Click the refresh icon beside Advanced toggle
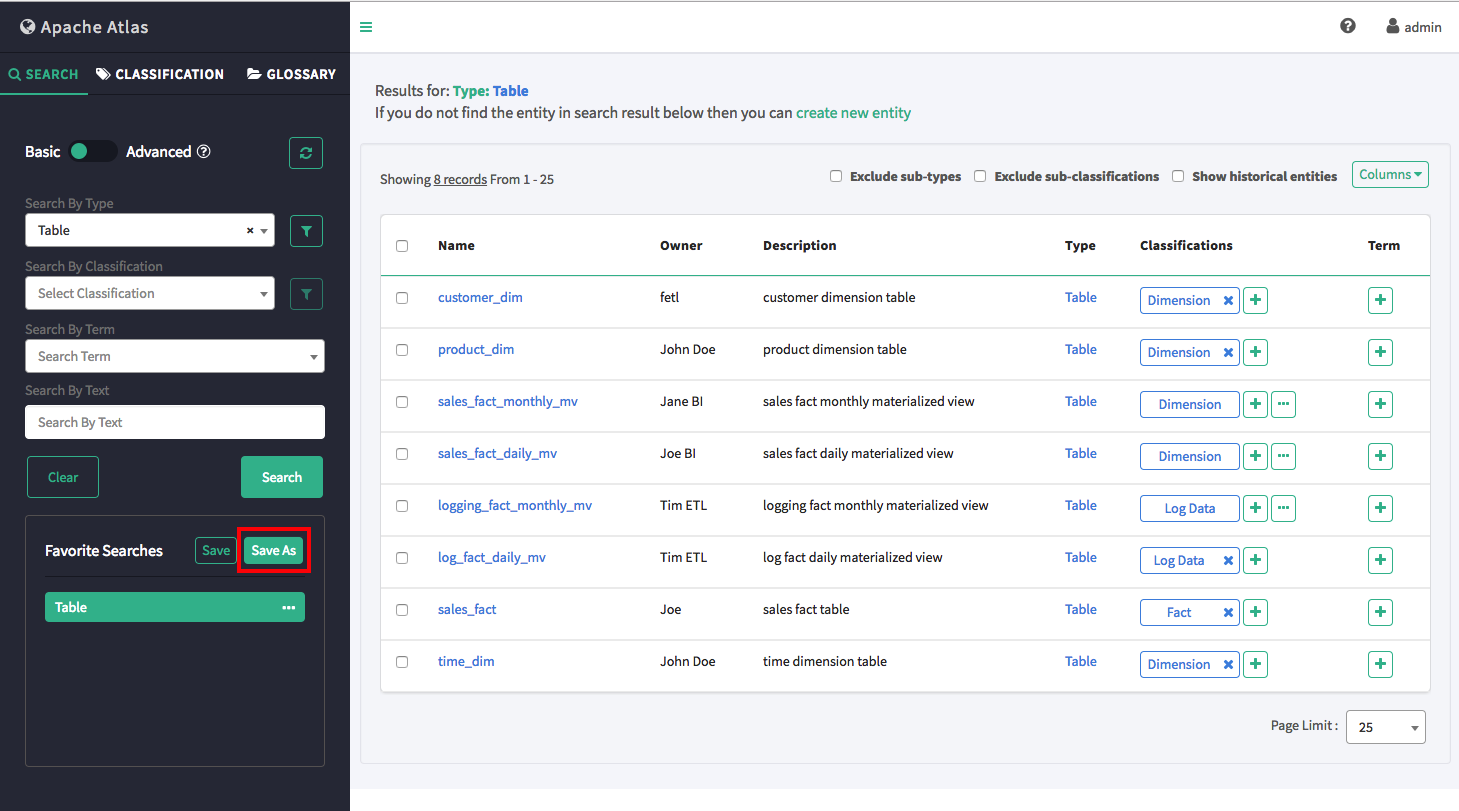 click(306, 153)
